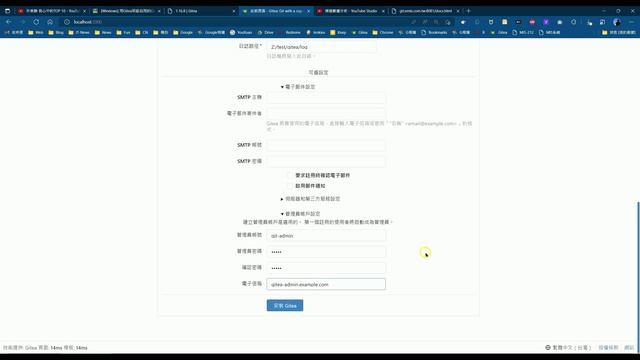The width and height of the screenshot is (640, 360).
Task: Open the tab actions menu icon
Action: click(x=7, y=11)
